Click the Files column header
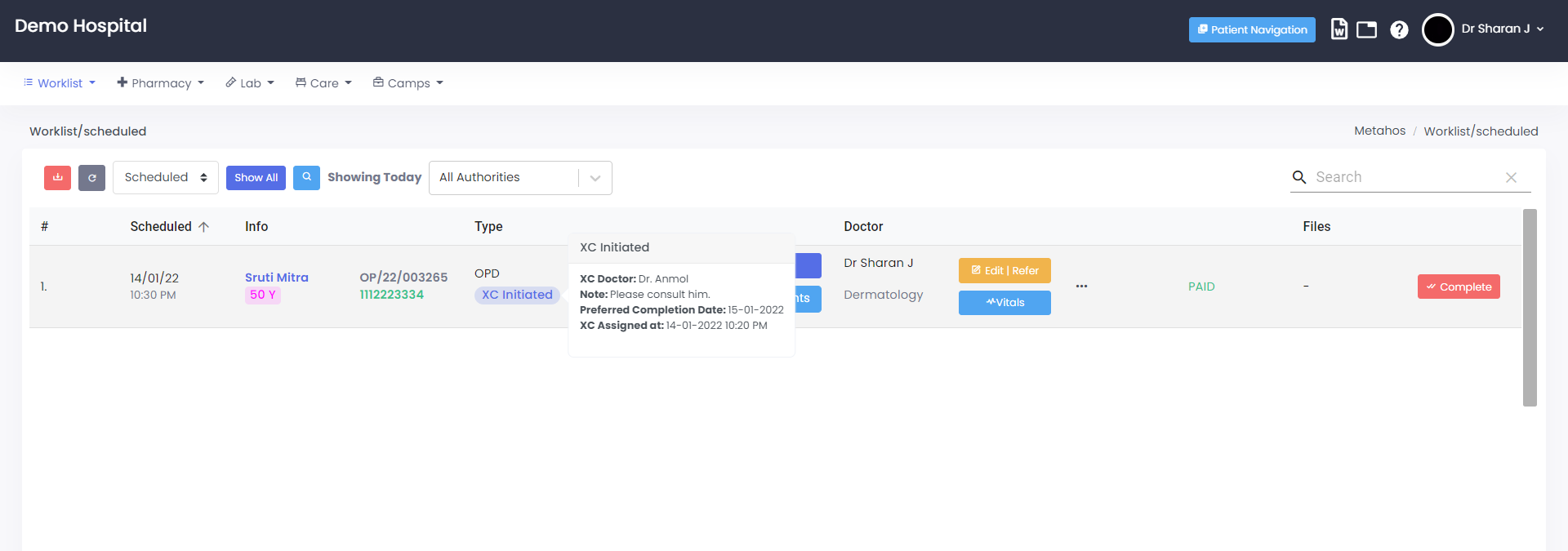1568x551 pixels. pyautogui.click(x=1316, y=227)
